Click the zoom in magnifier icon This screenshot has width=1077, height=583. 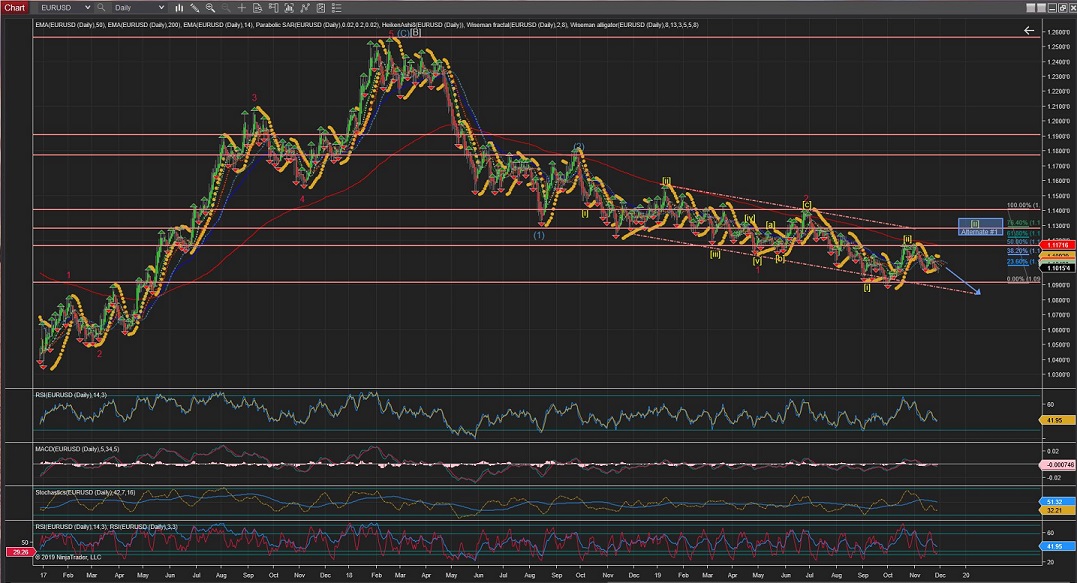click(210, 7)
